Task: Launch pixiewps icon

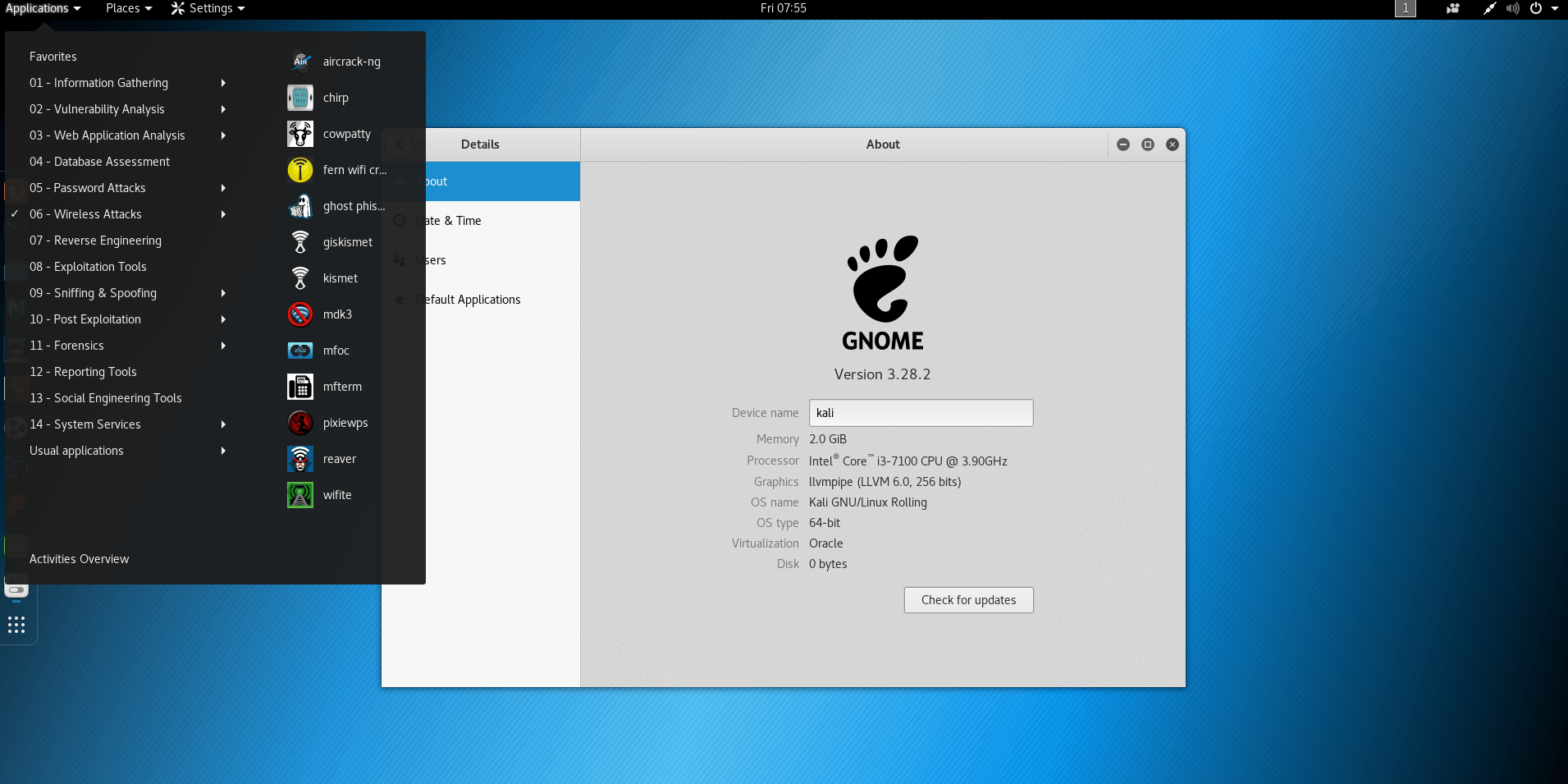Action: click(300, 423)
